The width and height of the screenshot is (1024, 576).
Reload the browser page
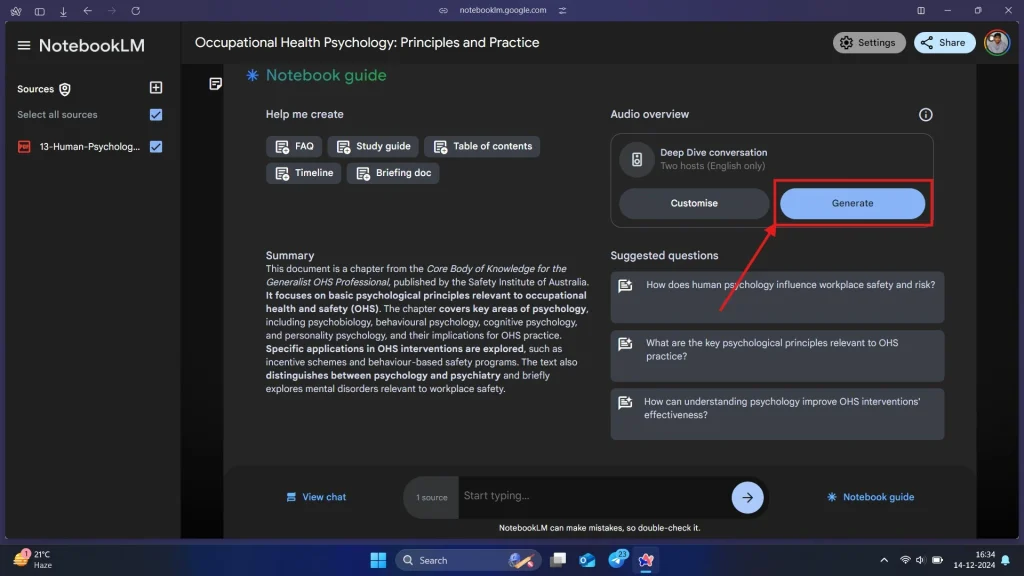[136, 10]
